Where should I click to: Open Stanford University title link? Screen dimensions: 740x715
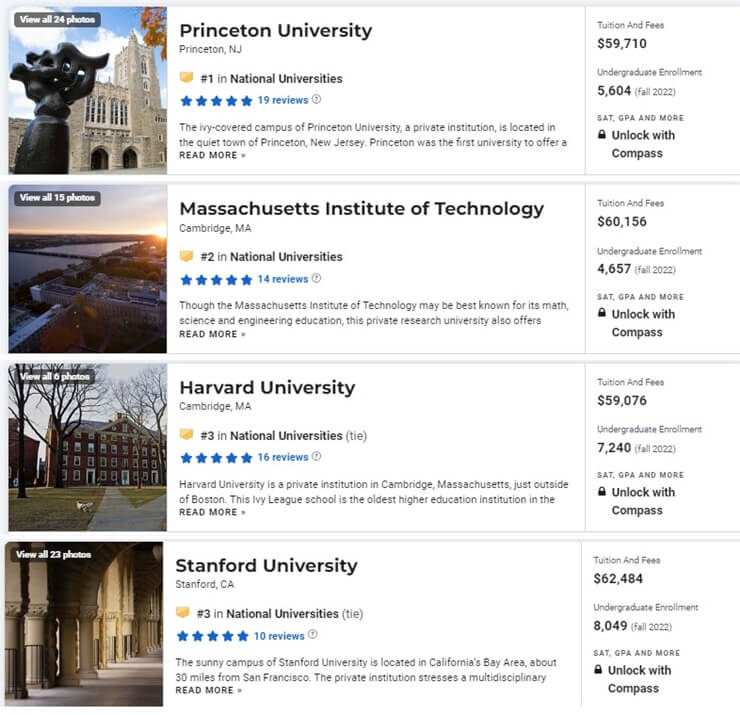[x=266, y=565]
